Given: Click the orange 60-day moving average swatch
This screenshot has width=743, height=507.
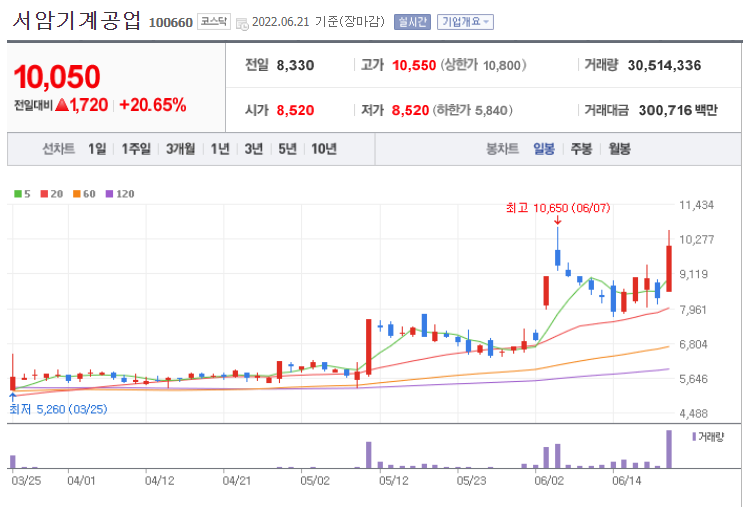Looking at the screenshot, I should click(x=77, y=194).
